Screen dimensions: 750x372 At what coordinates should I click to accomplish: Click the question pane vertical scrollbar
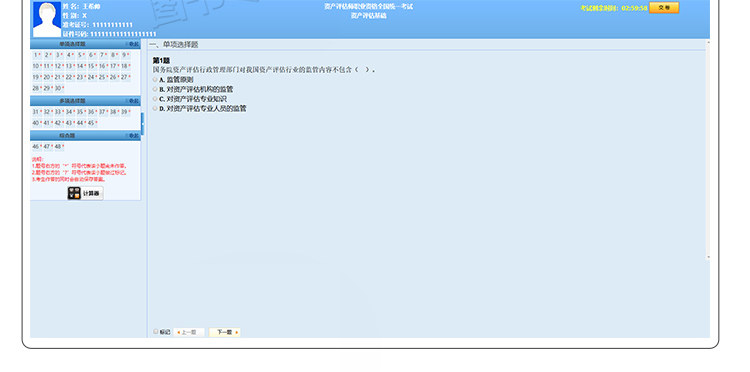708,150
